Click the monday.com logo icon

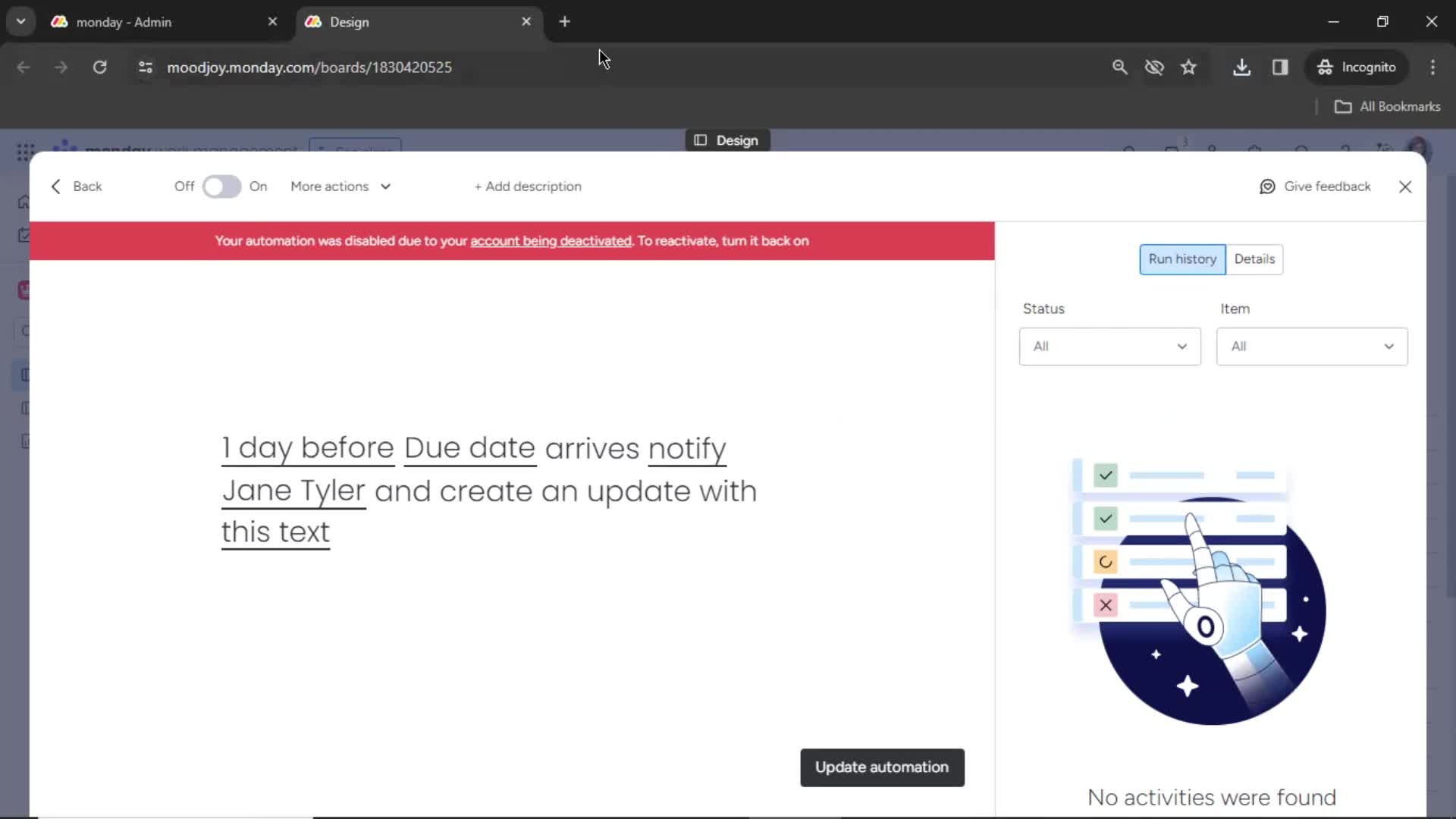64,150
